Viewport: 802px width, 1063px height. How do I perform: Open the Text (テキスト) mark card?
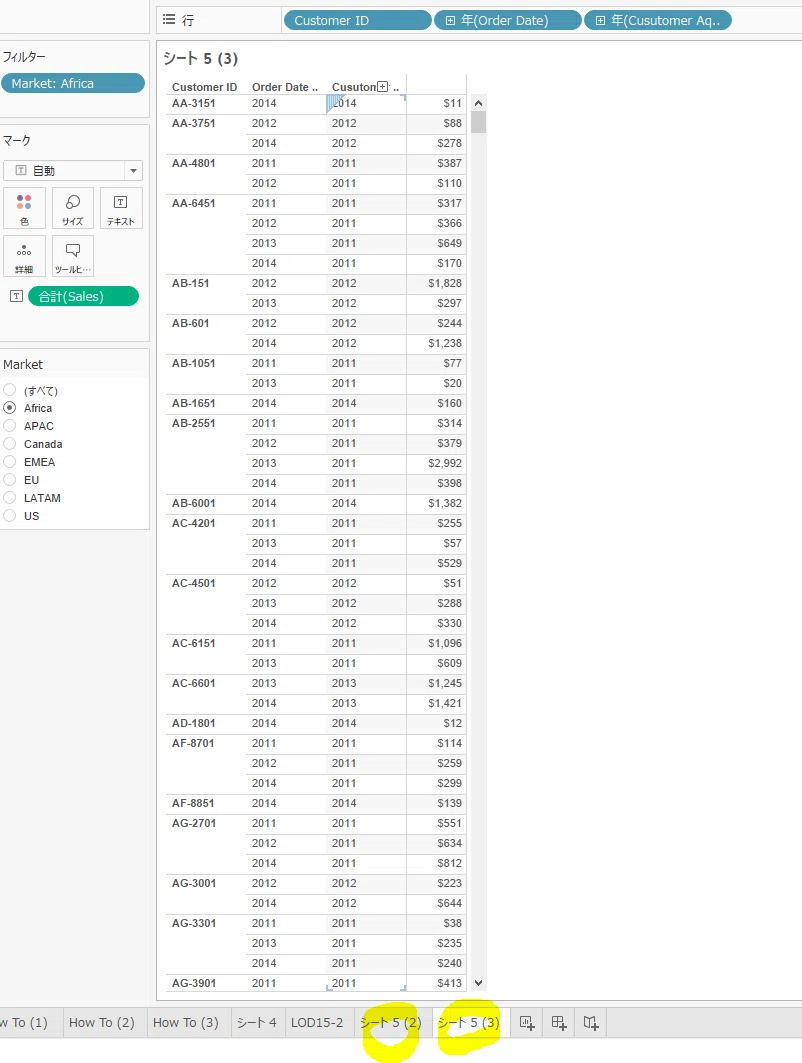pyautogui.click(x=121, y=208)
